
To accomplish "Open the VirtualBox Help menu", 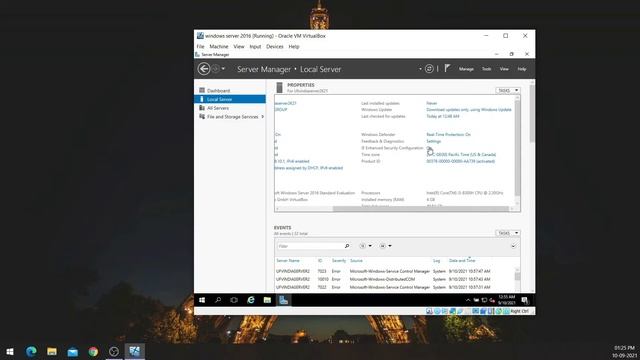I will point(294,47).
